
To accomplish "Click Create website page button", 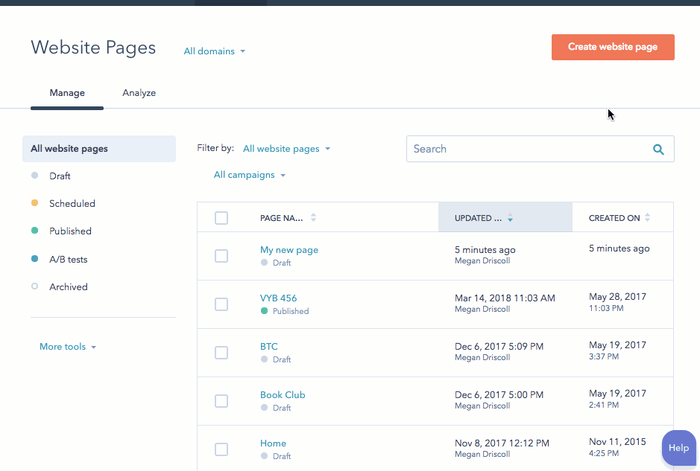I will (613, 47).
